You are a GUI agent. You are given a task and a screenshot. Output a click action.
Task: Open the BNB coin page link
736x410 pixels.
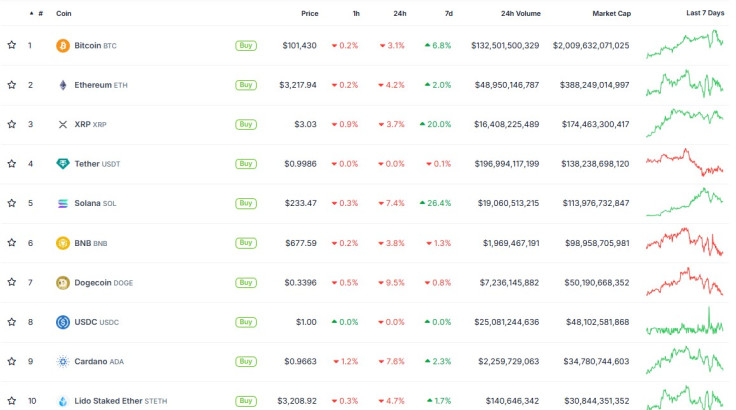click(x=91, y=243)
